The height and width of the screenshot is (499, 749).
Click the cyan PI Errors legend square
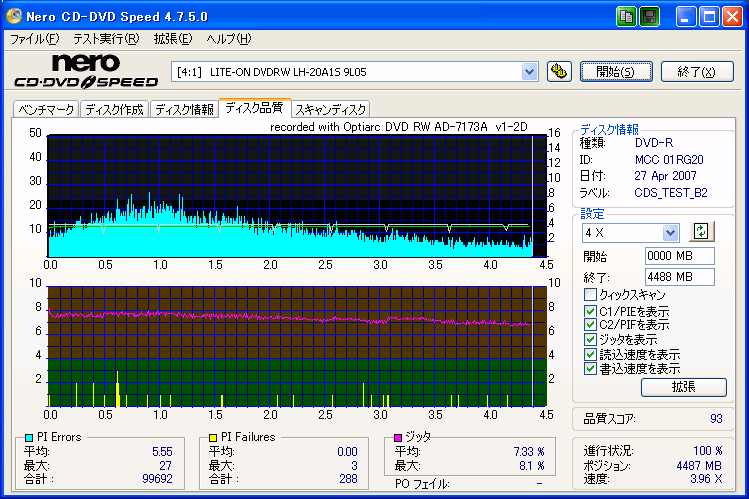[29, 437]
